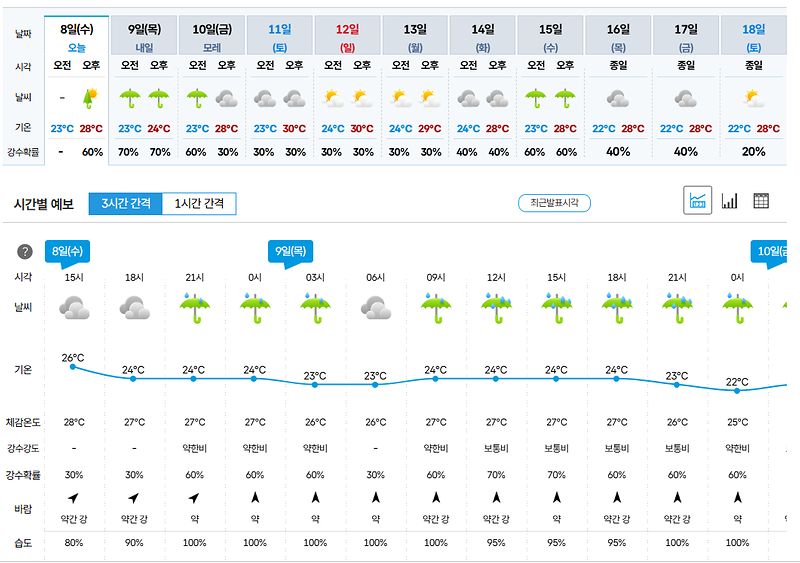Open the 8일(수) 오늘 forecast tab
Screen dimensions: 800x563
77,37
